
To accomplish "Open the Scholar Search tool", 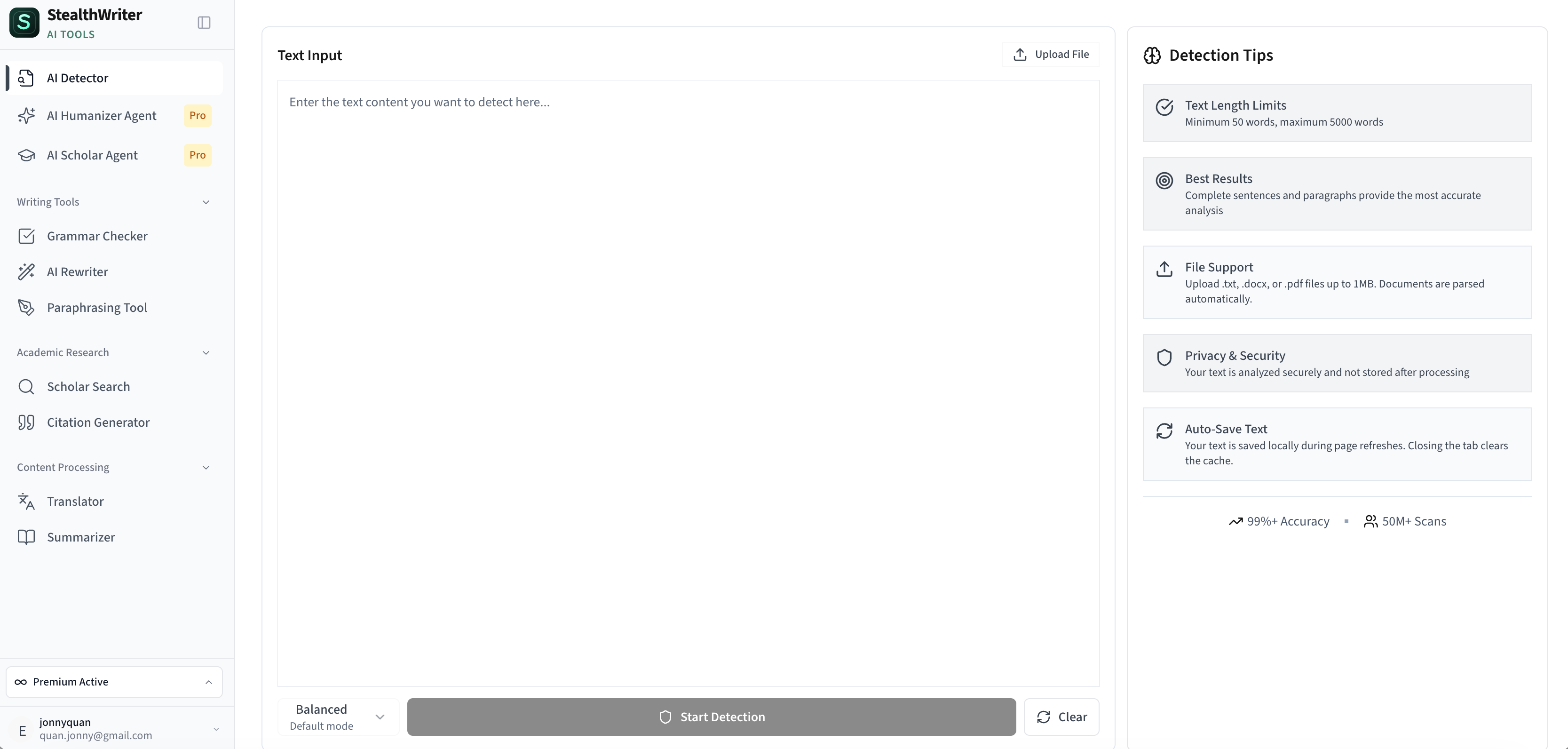I will point(89,386).
